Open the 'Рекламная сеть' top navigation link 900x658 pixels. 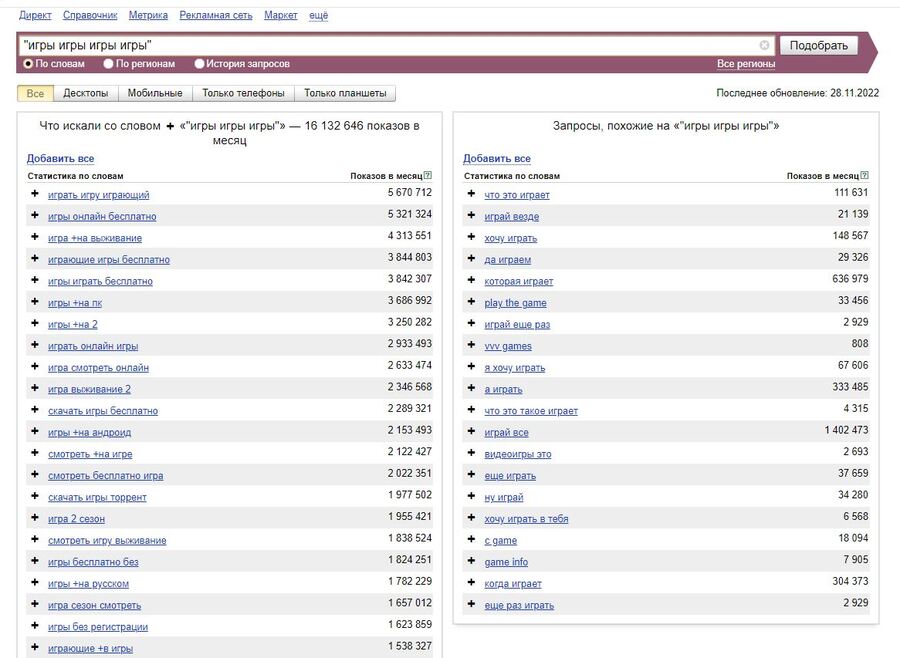(216, 16)
